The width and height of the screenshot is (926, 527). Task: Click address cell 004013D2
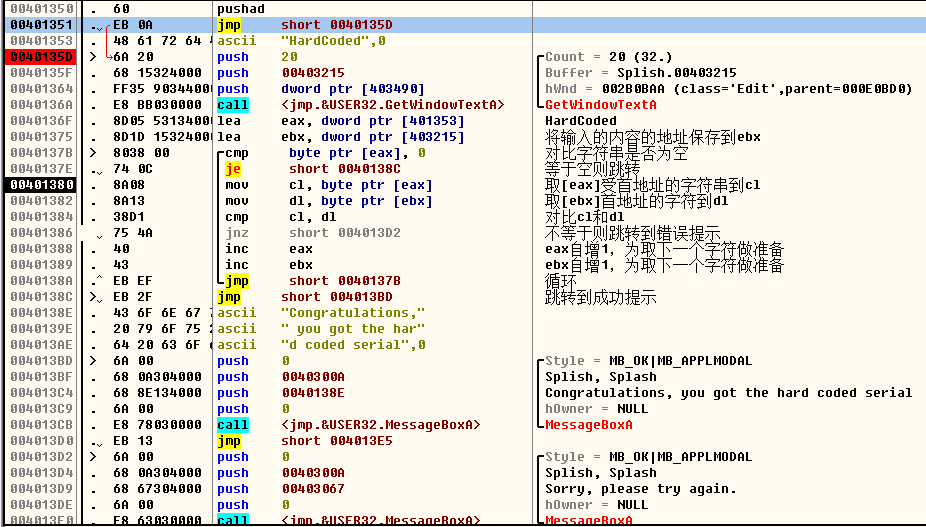(42, 457)
